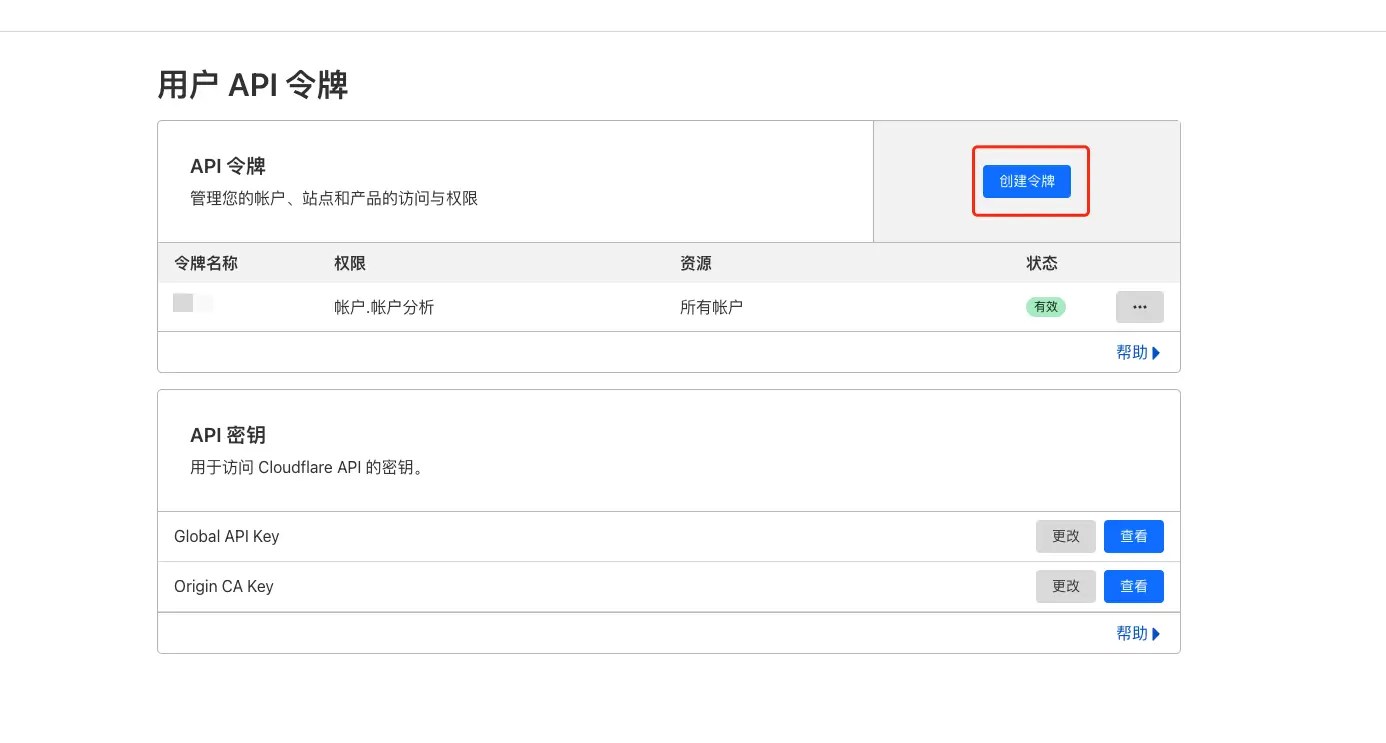The image size is (1386, 743).
Task: Expand the 帮助 section below the token table
Action: (1137, 352)
